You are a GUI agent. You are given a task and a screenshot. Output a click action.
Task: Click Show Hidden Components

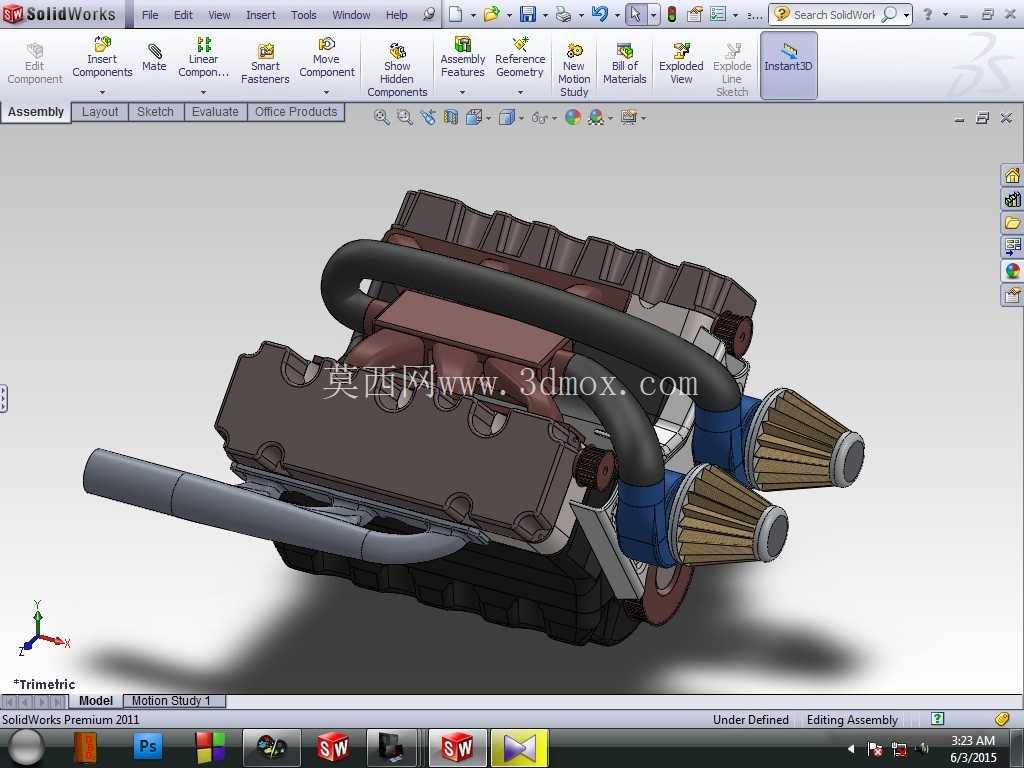pos(397,71)
